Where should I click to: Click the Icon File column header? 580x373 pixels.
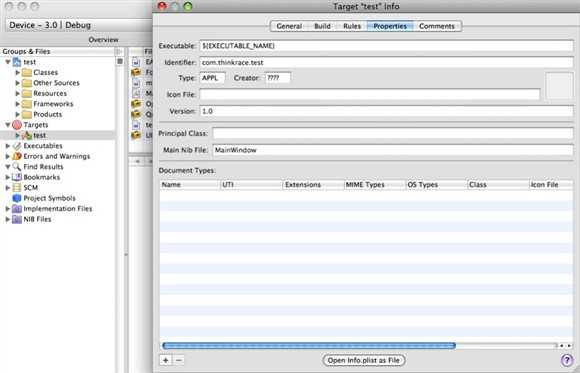click(x=551, y=185)
